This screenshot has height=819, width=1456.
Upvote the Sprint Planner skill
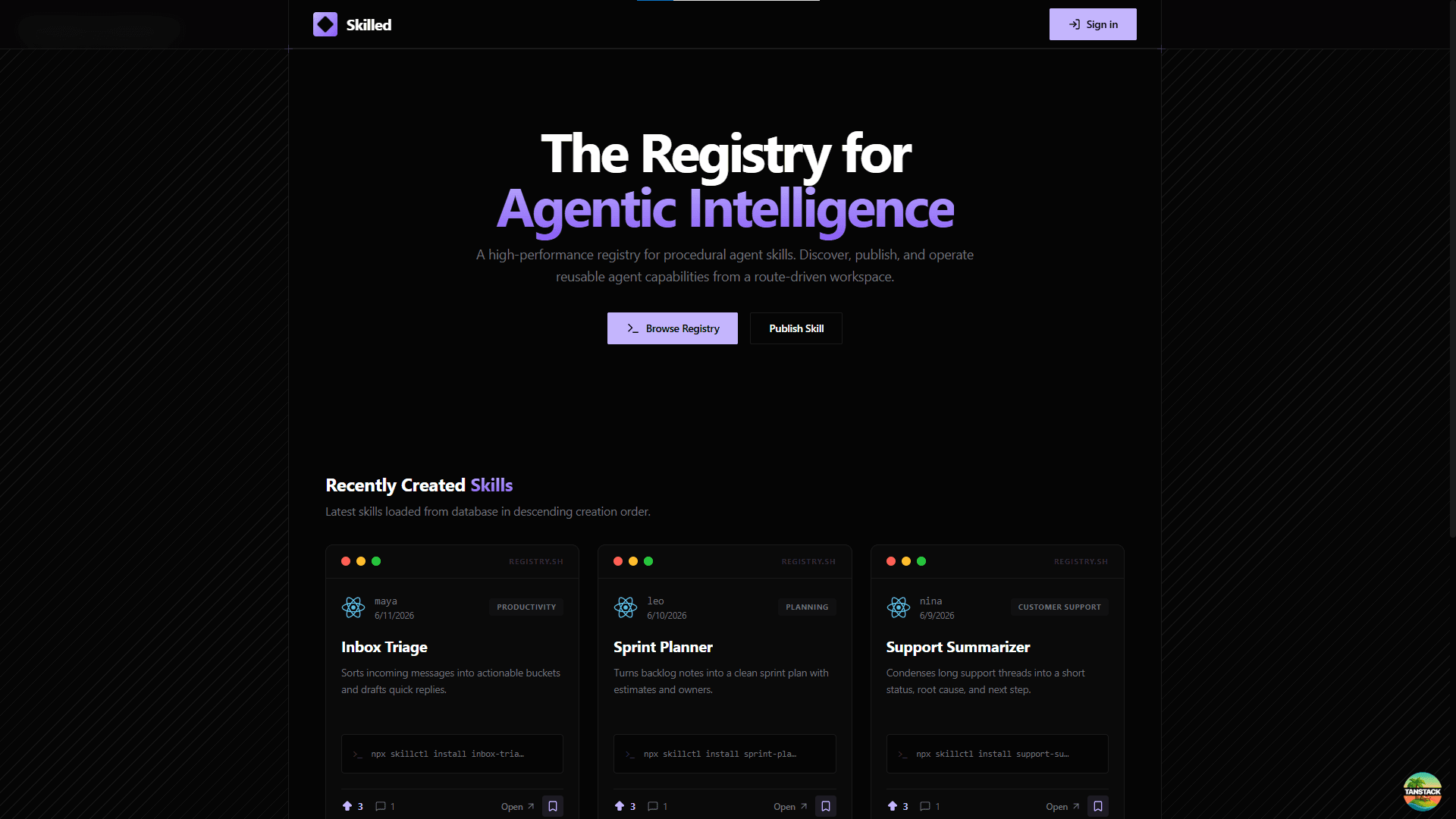coord(625,806)
